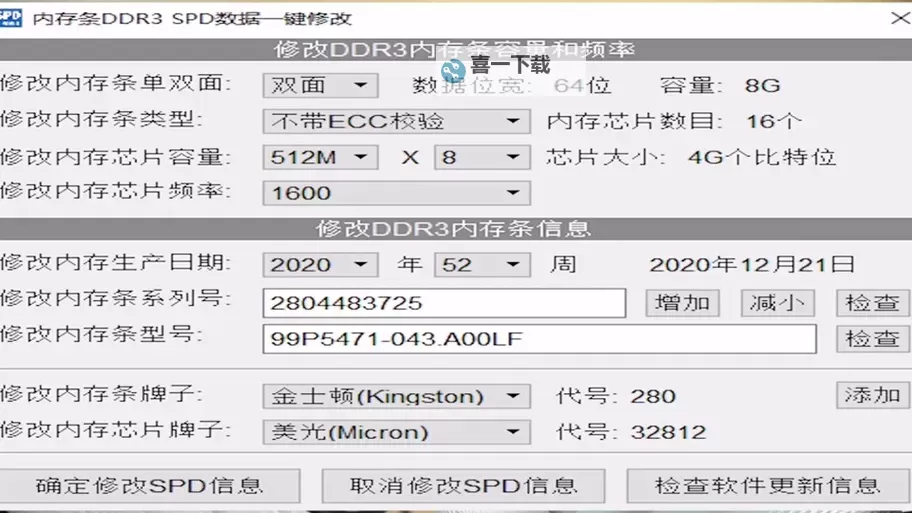Image resolution: width=912 pixels, height=513 pixels.
Task: Click 减小 to decrease serial number
Action: point(778,303)
